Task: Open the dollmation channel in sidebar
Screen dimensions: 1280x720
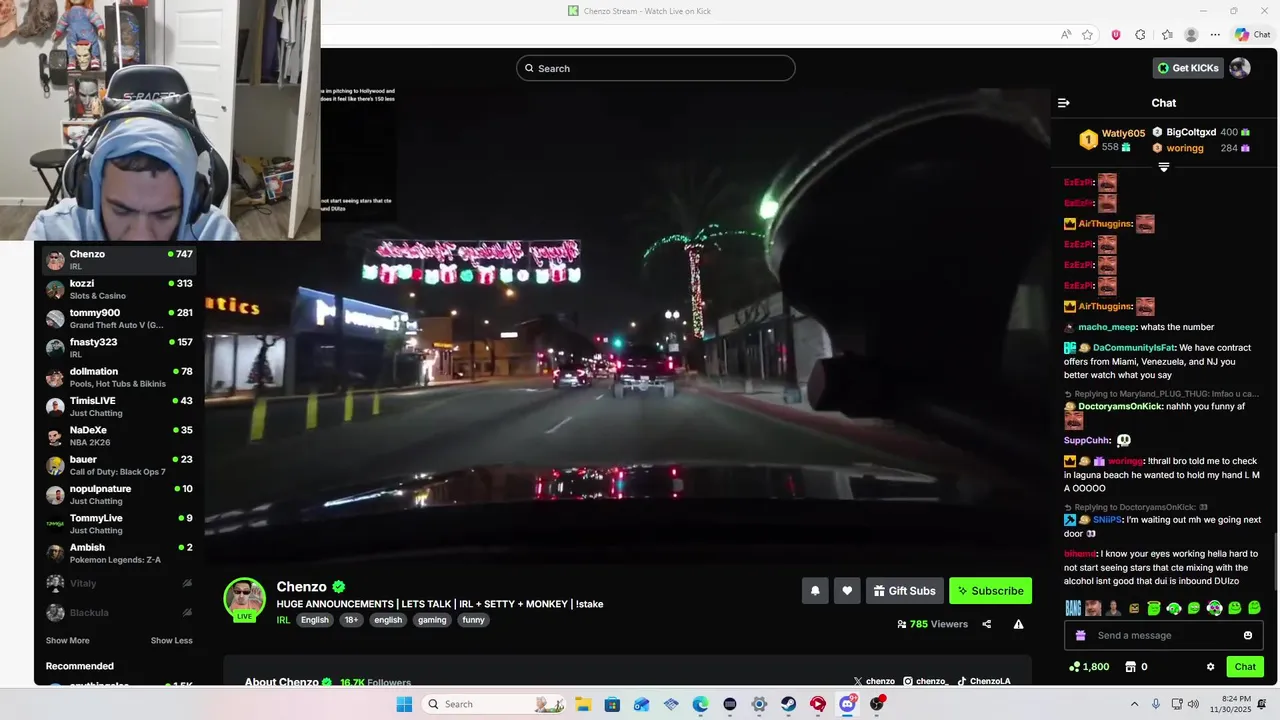Action: tap(119, 377)
